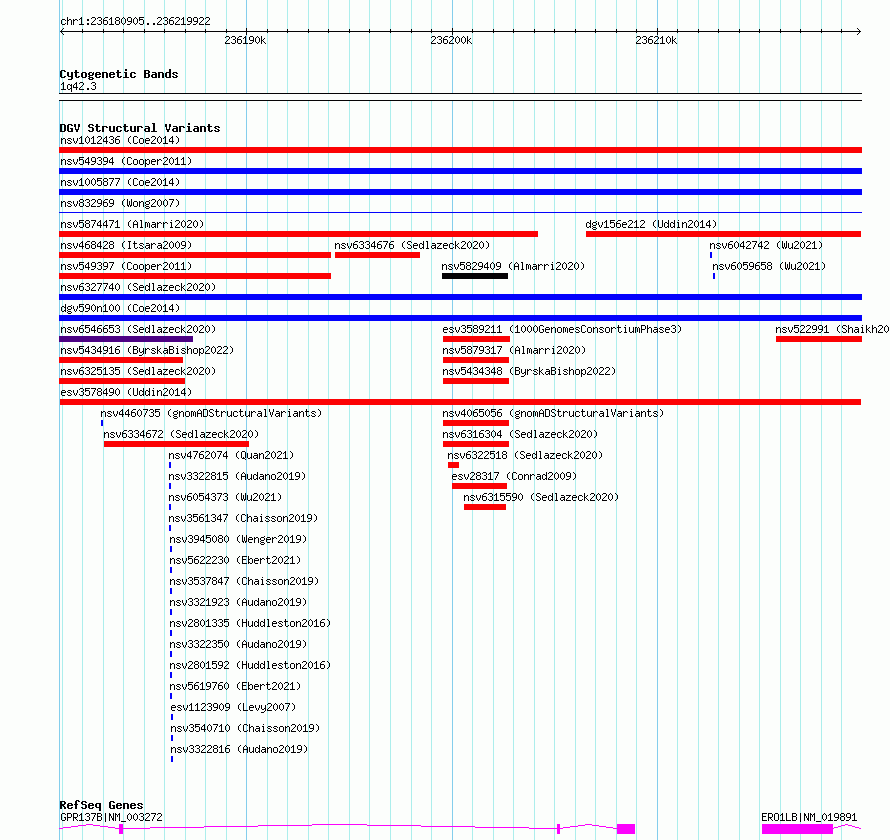Open nsv6315590 (Sedlazeck2020) label
The height and width of the screenshot is (840, 890).
pos(541,497)
